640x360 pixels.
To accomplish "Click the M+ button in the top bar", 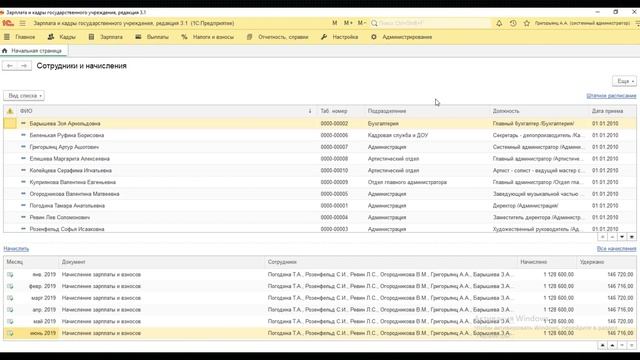I will point(348,23).
